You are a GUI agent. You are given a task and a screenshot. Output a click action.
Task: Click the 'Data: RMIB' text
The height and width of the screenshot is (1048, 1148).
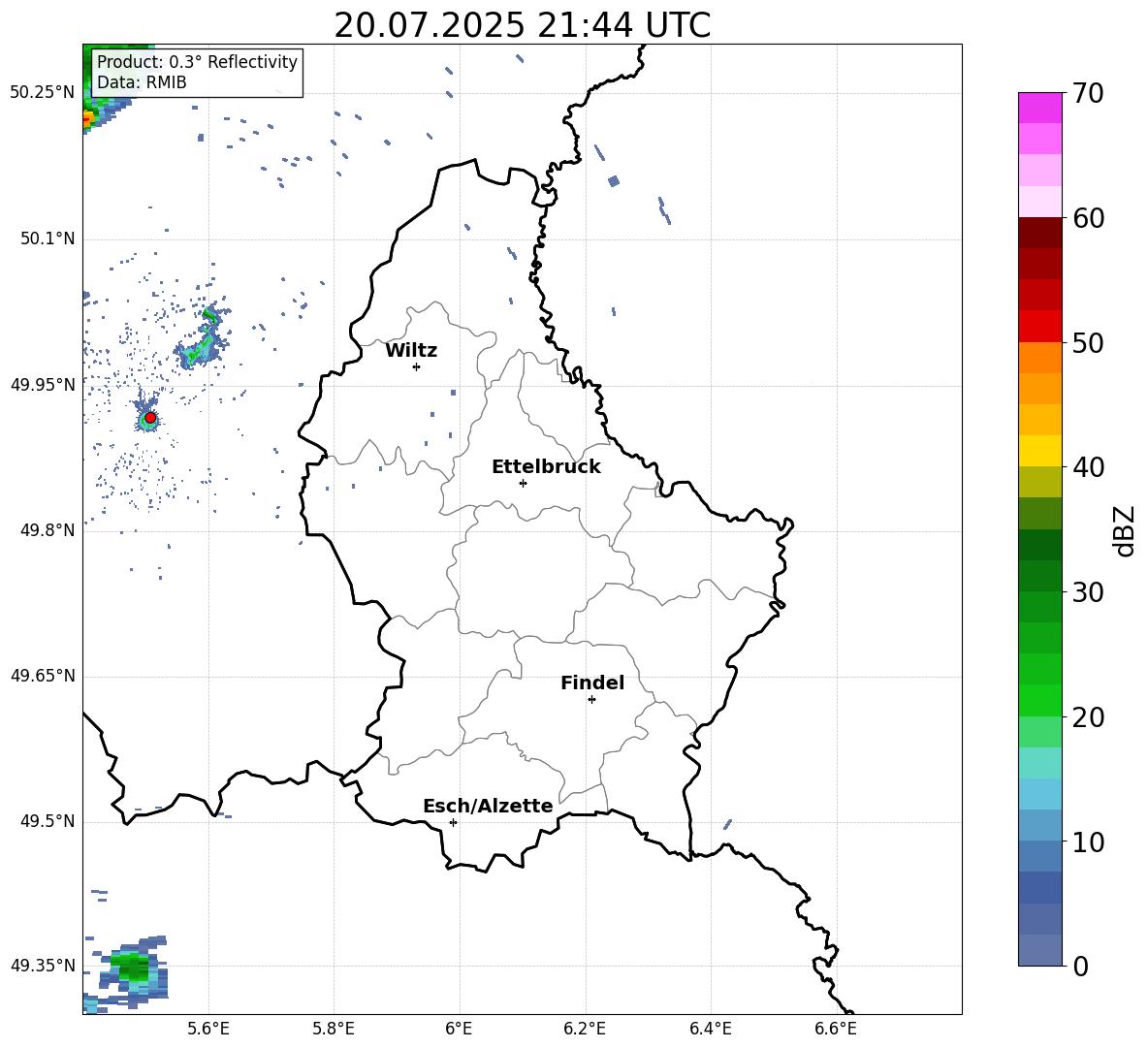(x=142, y=82)
